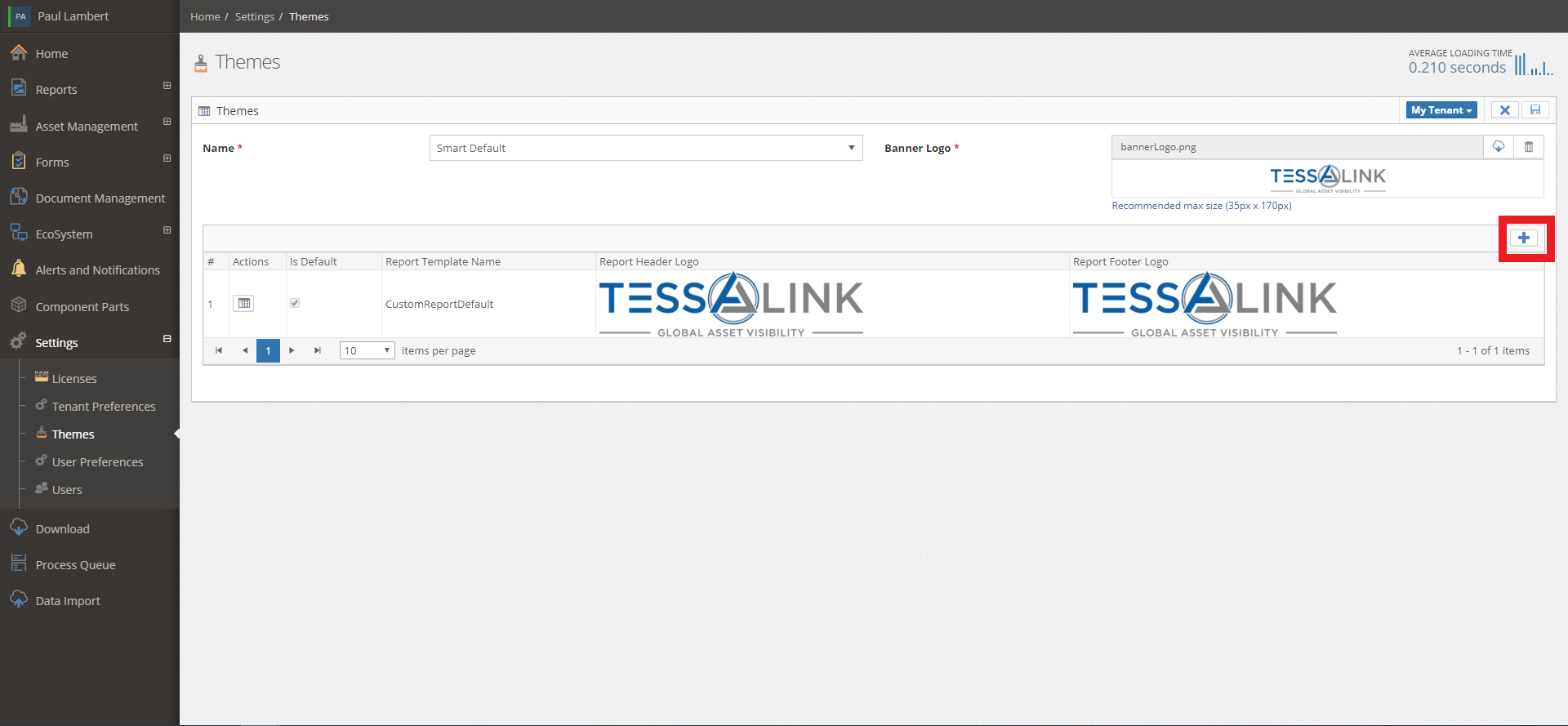Image resolution: width=1568 pixels, height=726 pixels.
Task: Open Process Queue from the sidebar
Action: tap(75, 565)
